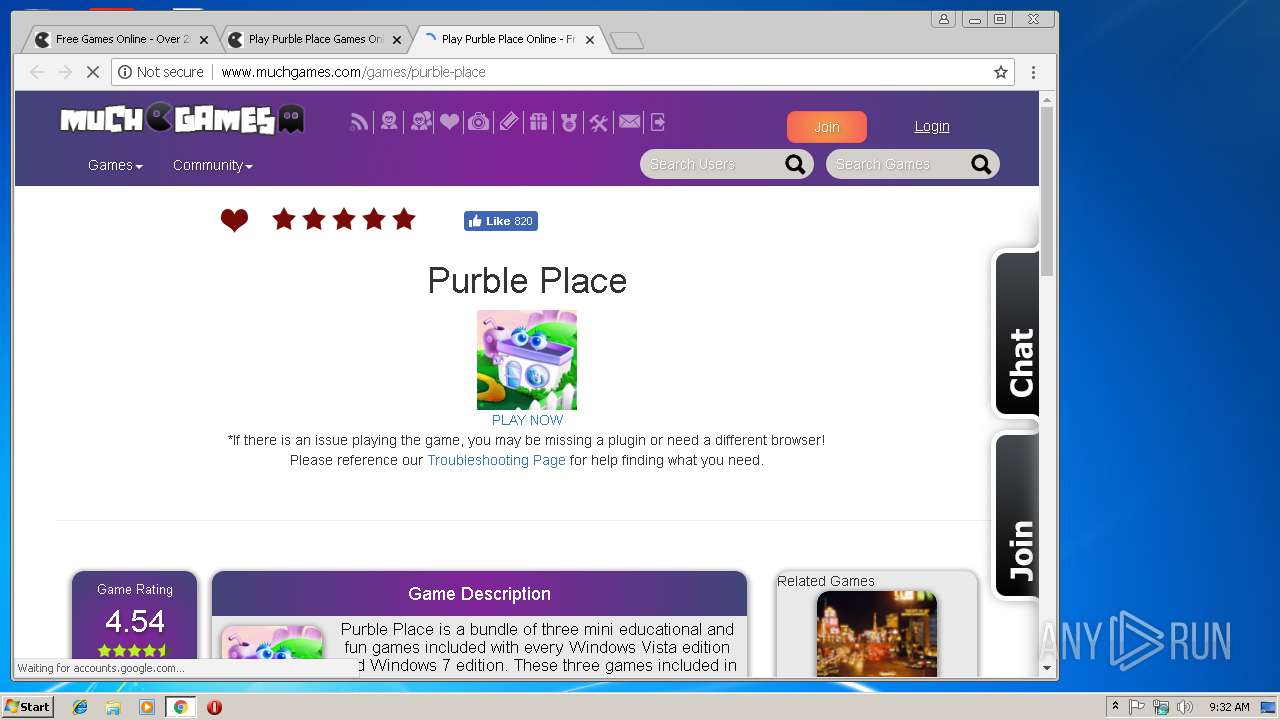Rate the game three stars
Image resolution: width=1280 pixels, height=720 pixels.
344,219
